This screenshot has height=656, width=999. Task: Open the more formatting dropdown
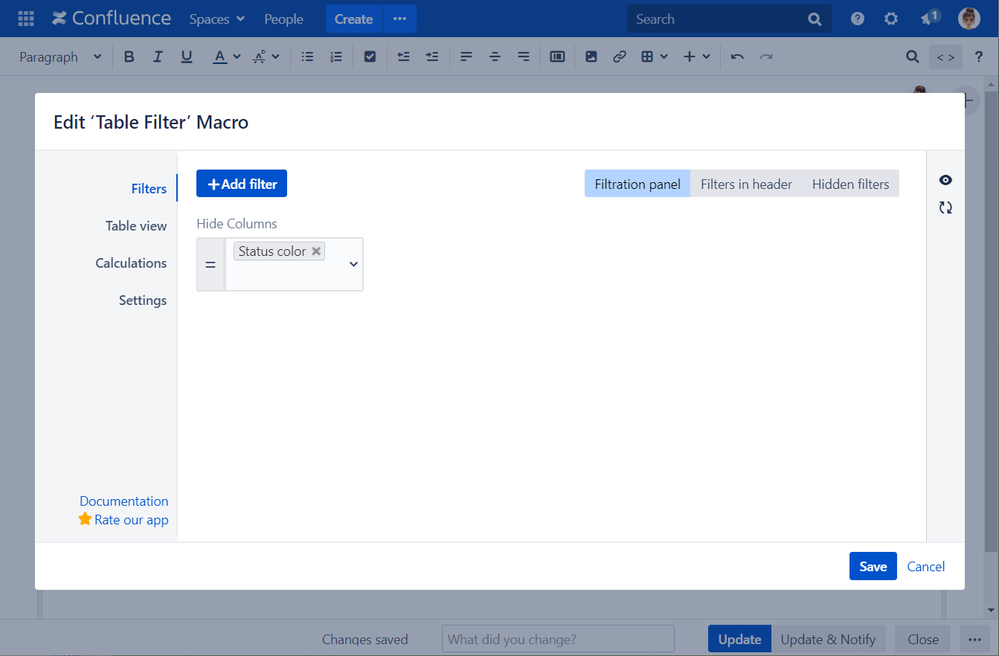(x=266, y=57)
